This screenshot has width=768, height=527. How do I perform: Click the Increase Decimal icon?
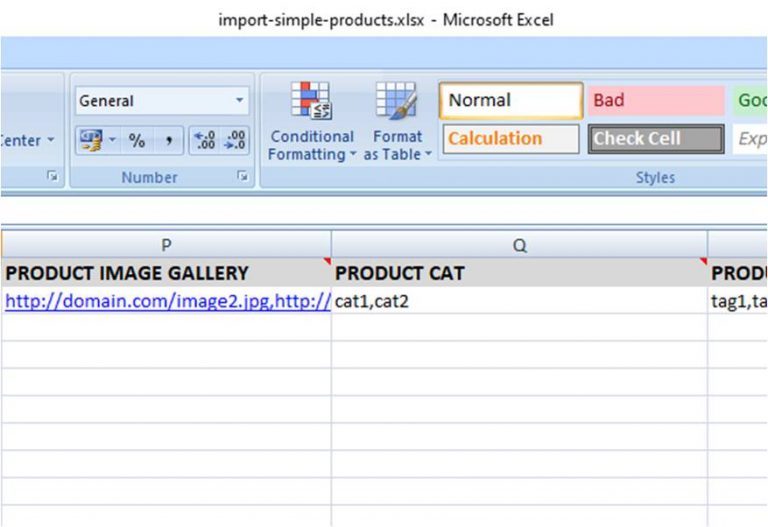coord(204,141)
